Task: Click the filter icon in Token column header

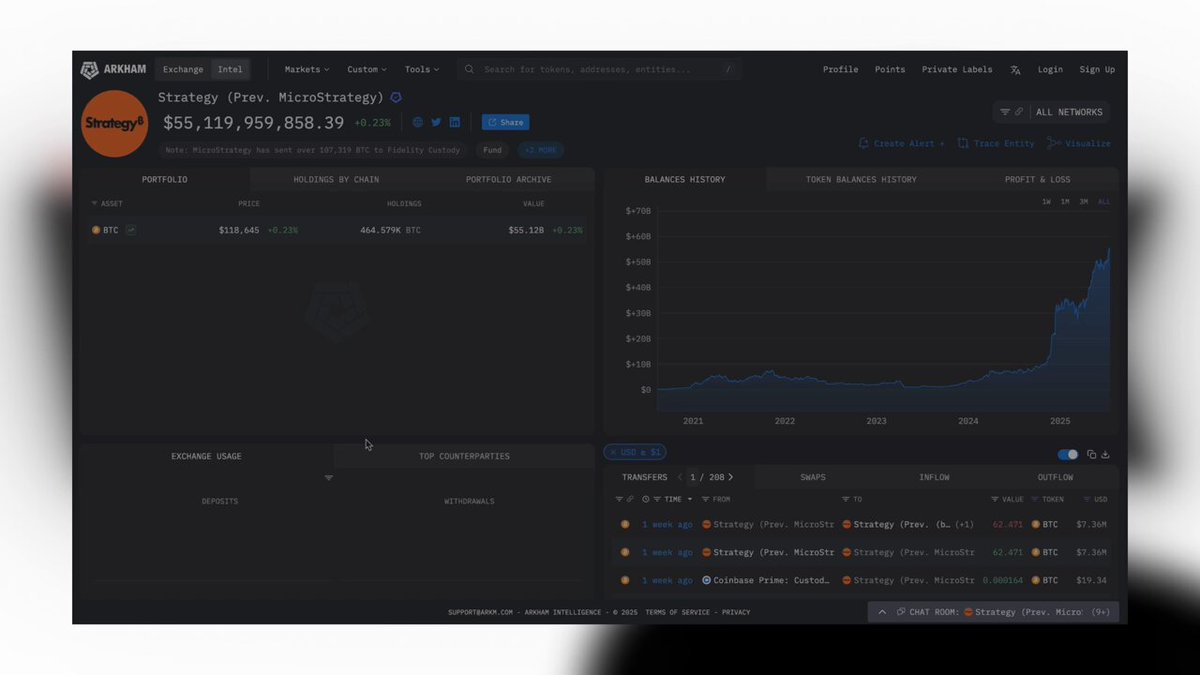Action: [x=1034, y=499]
